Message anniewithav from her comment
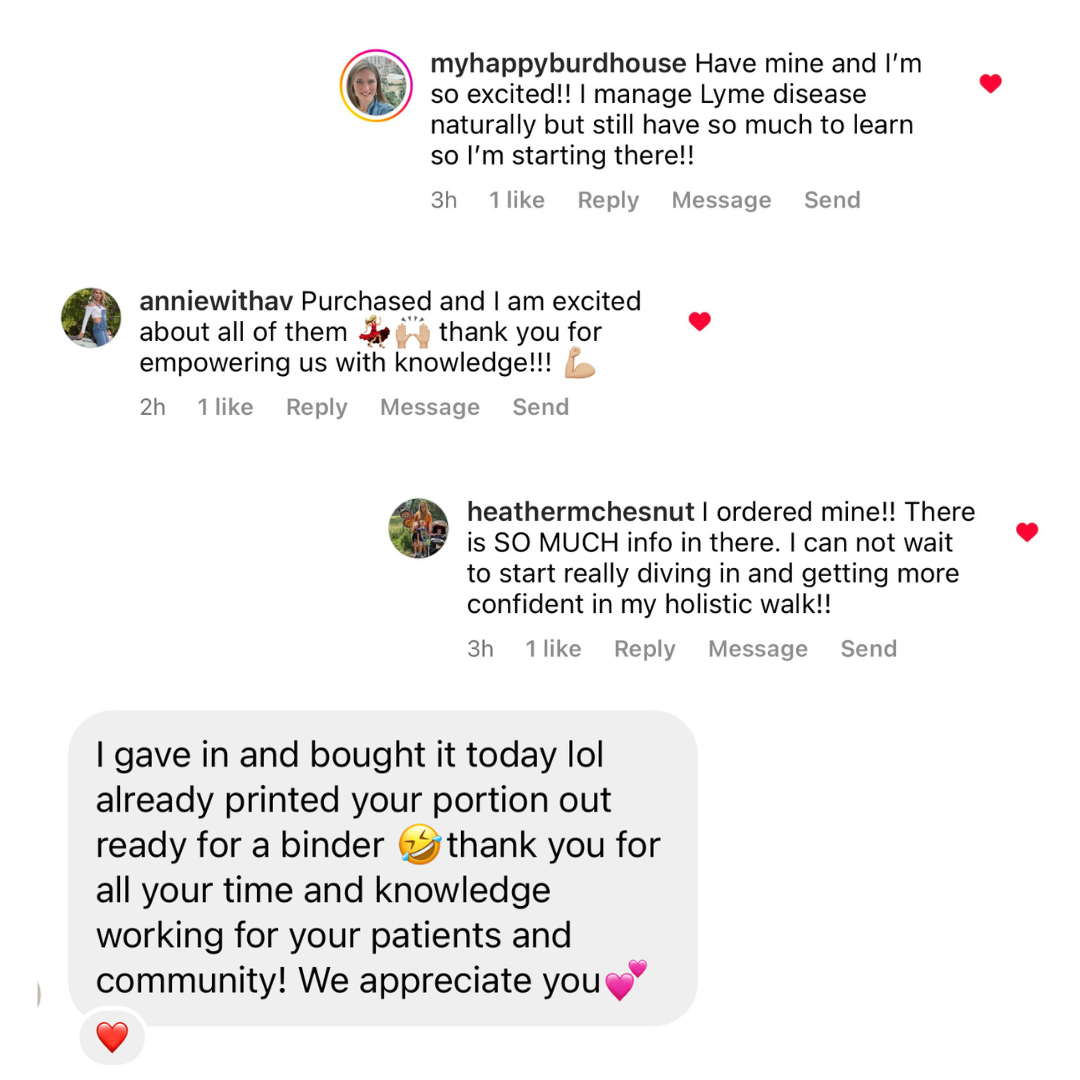 coord(429,407)
